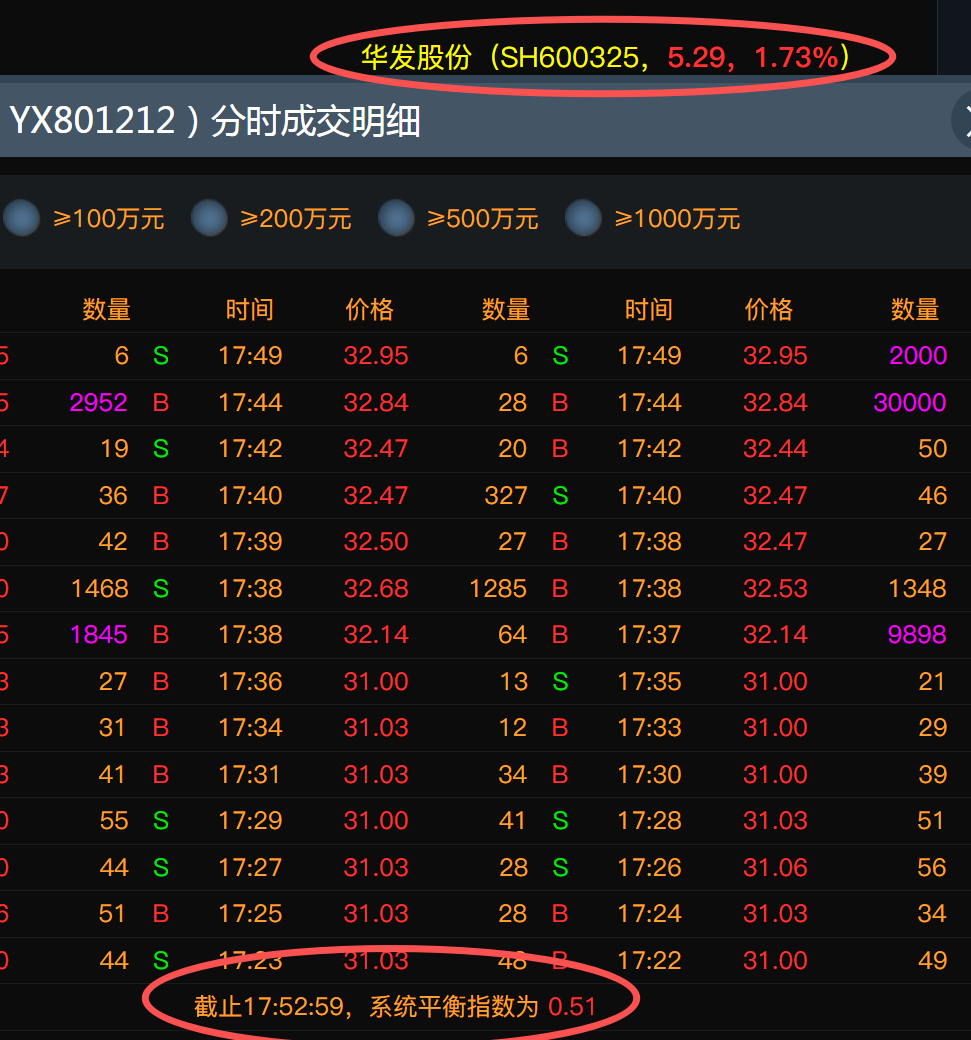
Task: Click the quantity 327 cell
Action: tap(505, 495)
